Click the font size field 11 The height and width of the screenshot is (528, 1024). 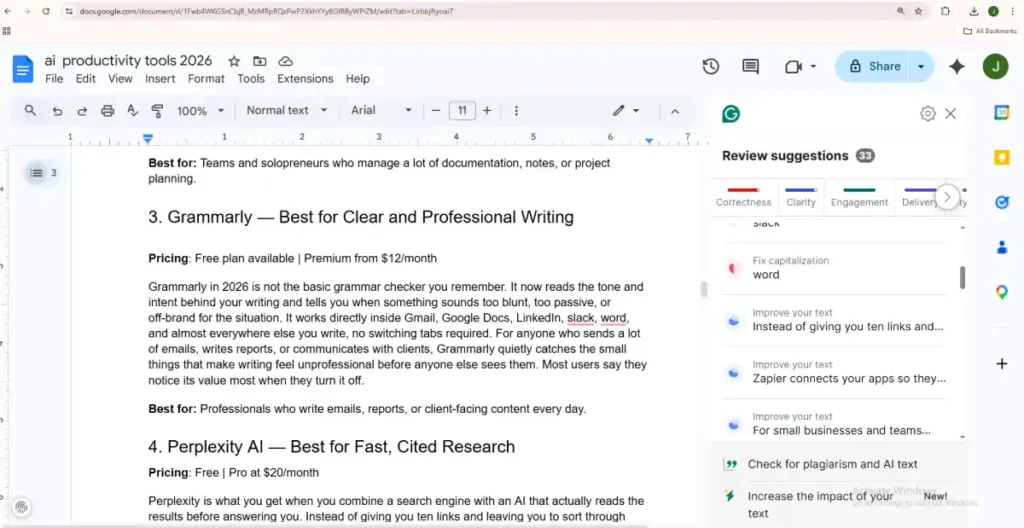pyautogui.click(x=462, y=110)
